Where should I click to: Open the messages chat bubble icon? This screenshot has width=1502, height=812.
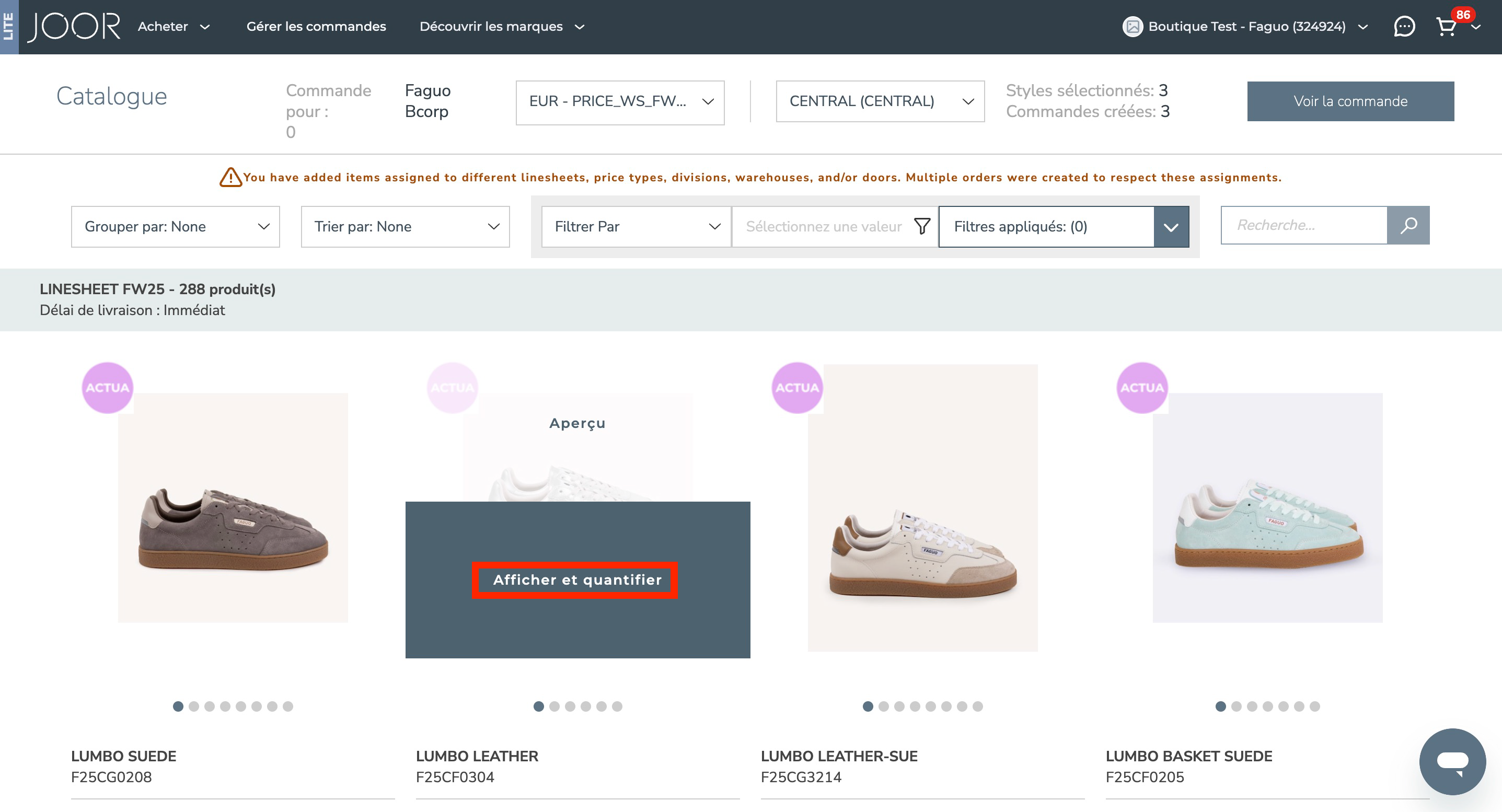[1404, 27]
